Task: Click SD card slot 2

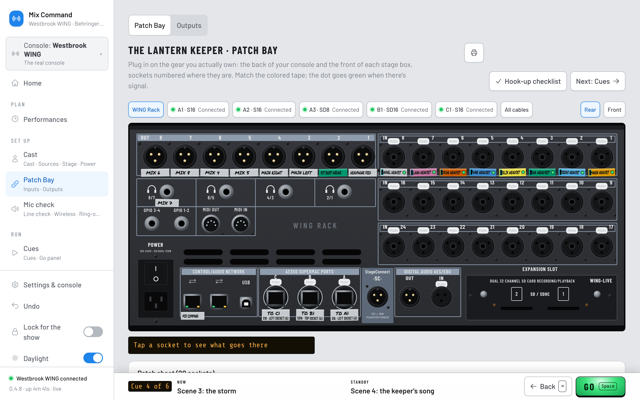Action: click(x=516, y=294)
